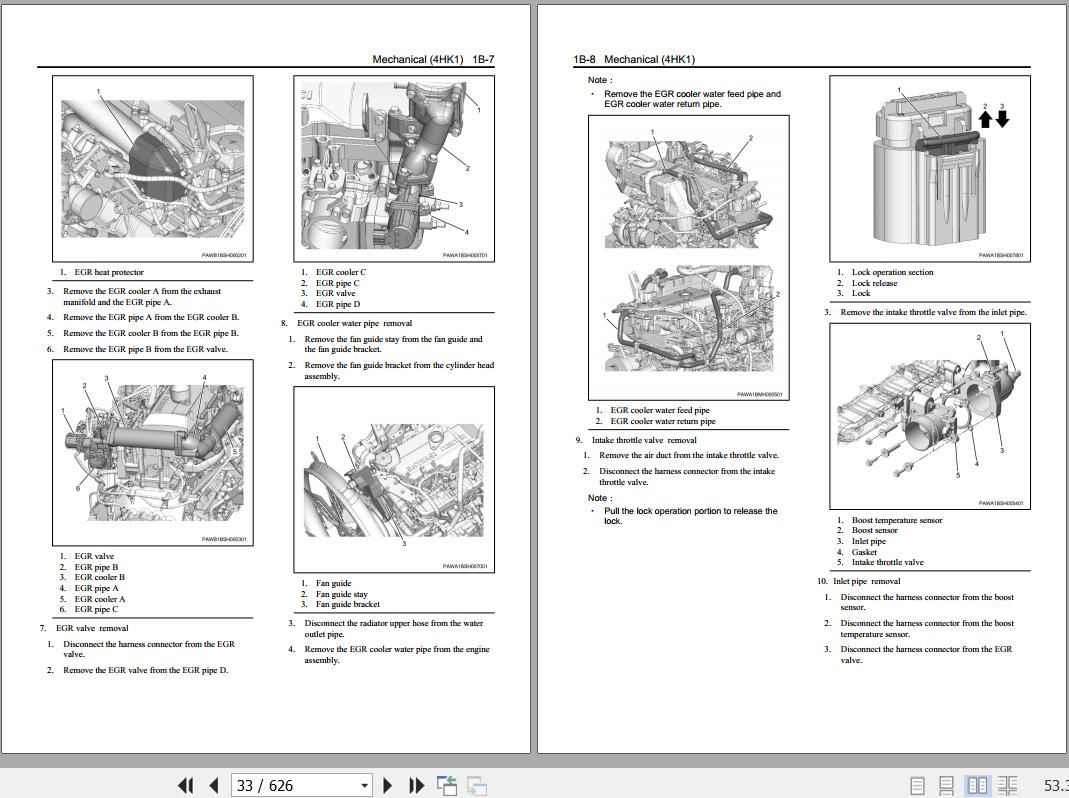Click the caption 'EGR heat protector'
Viewport: 1069px width, 798px height.
coord(109,272)
